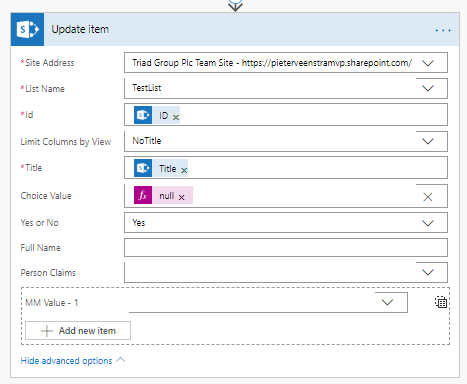Click the MM Value - 1 label
467x384 pixels.
tap(52, 303)
